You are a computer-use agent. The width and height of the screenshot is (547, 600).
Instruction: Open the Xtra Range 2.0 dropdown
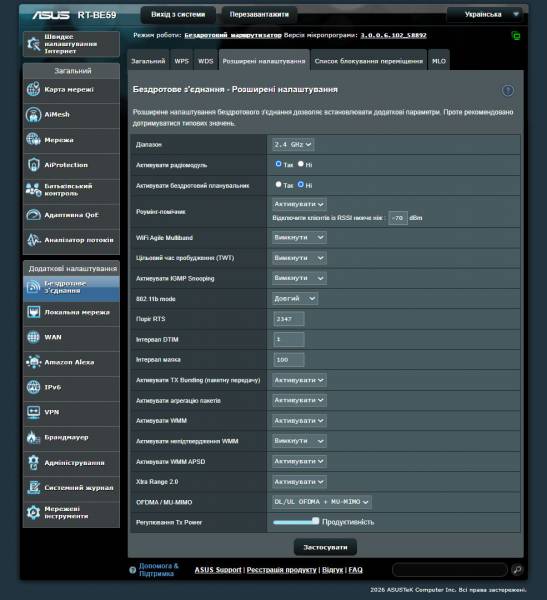click(299, 482)
